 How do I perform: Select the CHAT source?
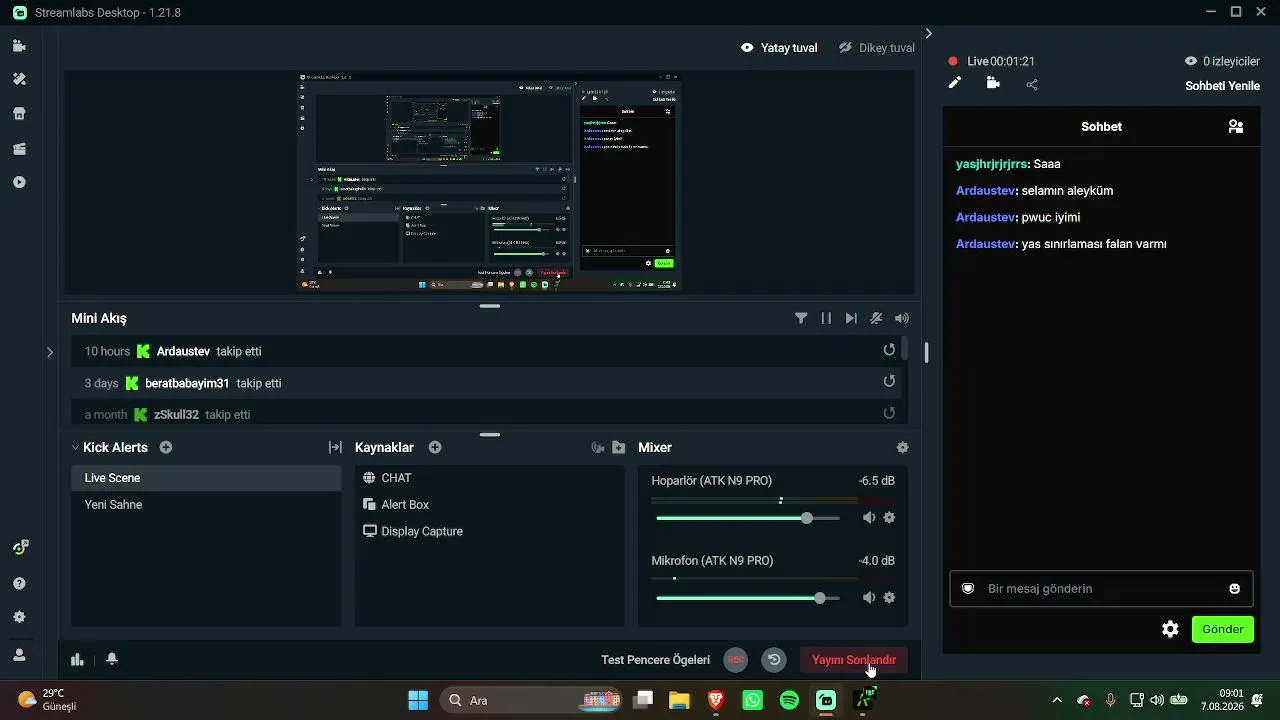[x=489, y=478]
